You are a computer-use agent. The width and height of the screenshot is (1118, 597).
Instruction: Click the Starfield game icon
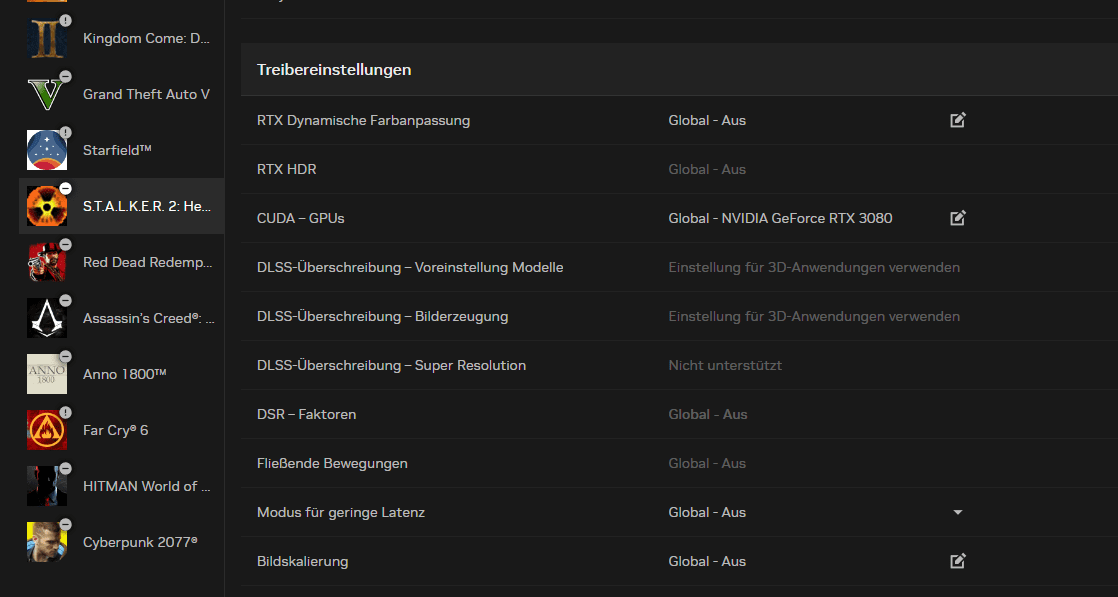(47, 150)
